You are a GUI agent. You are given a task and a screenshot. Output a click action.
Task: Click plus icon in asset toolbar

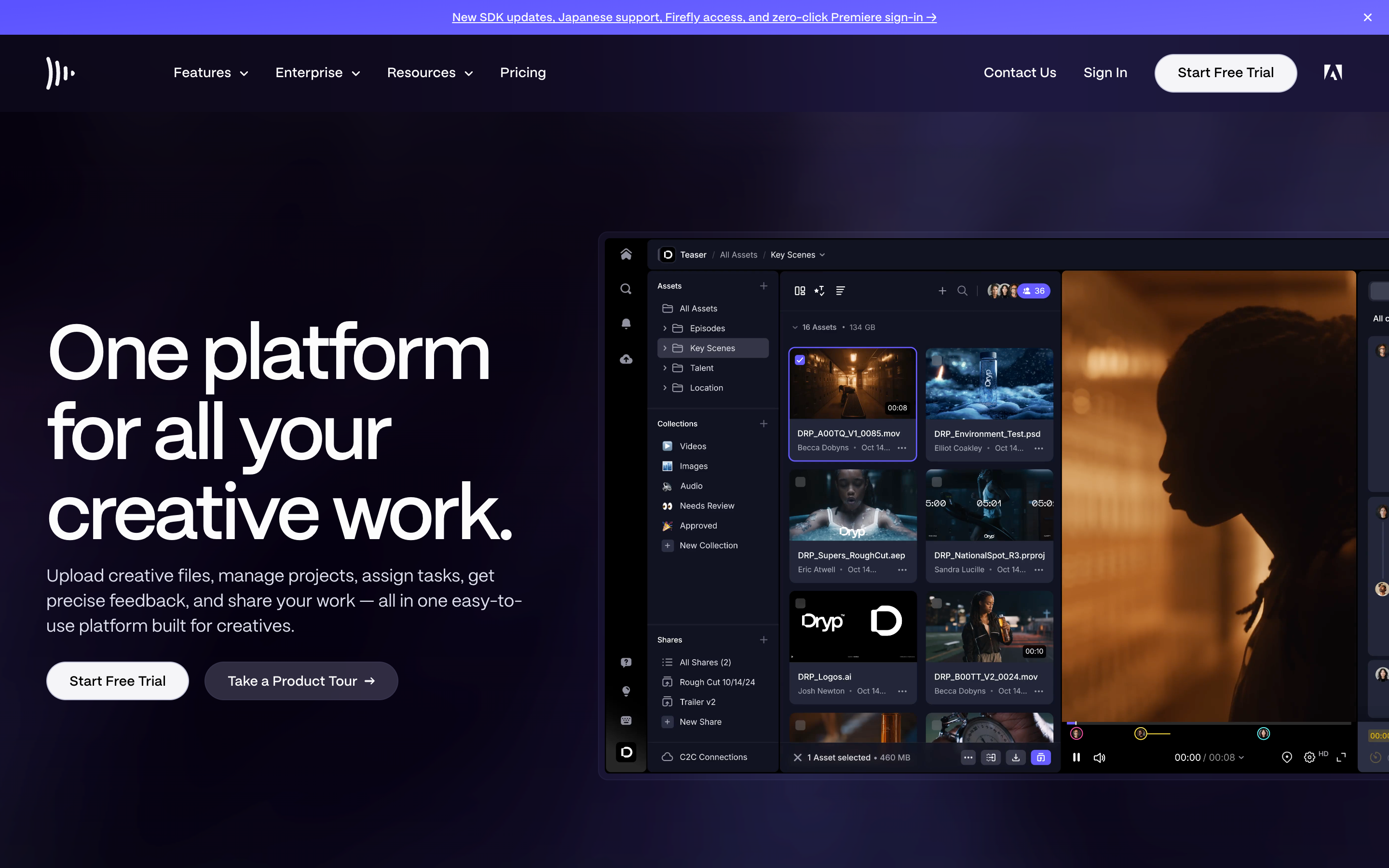coord(942,291)
